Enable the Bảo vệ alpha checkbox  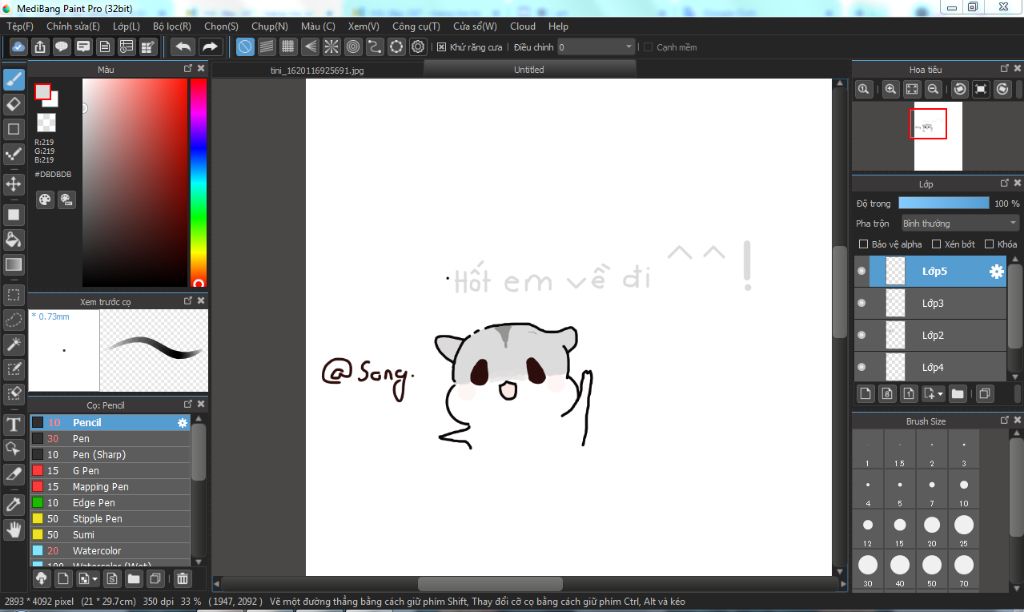pyautogui.click(x=863, y=244)
